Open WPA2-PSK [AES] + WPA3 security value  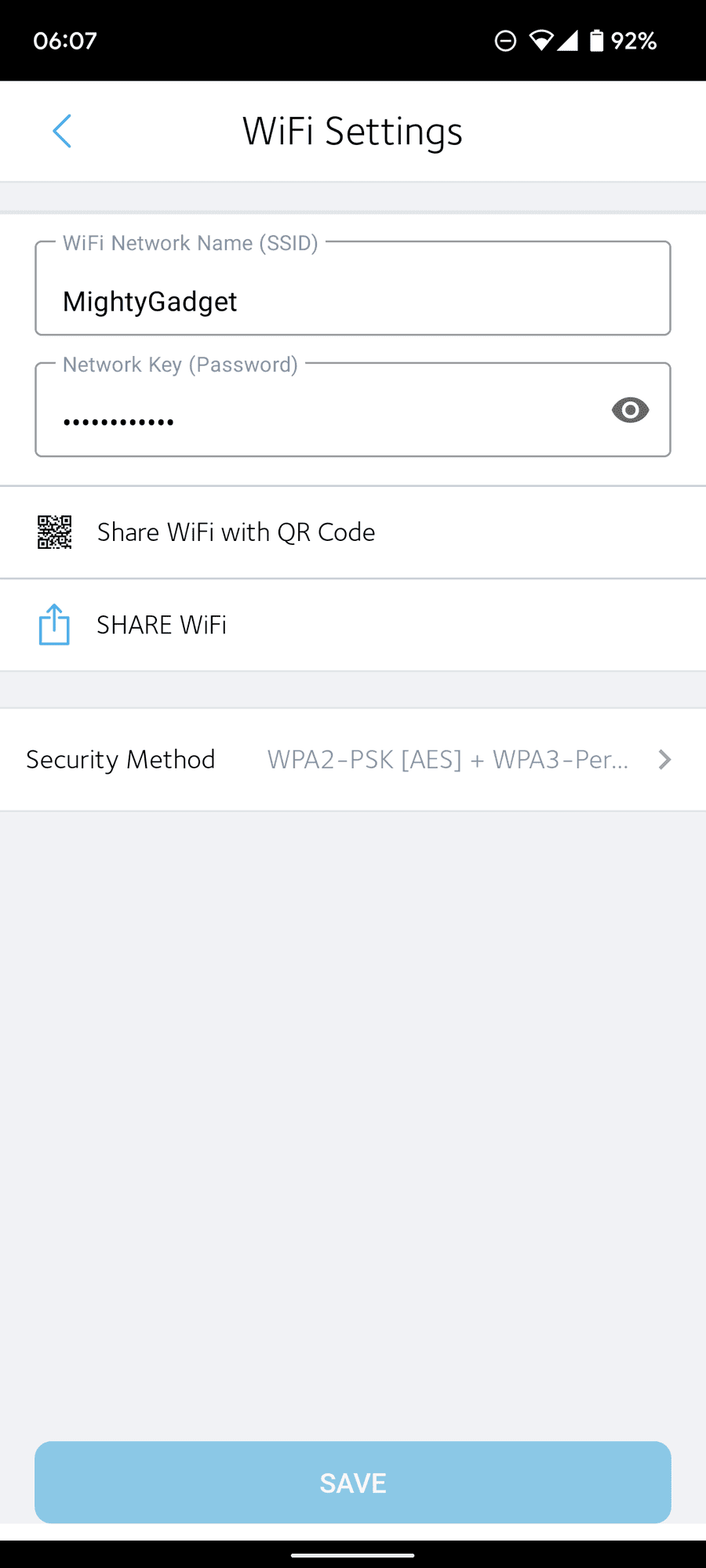(x=448, y=760)
